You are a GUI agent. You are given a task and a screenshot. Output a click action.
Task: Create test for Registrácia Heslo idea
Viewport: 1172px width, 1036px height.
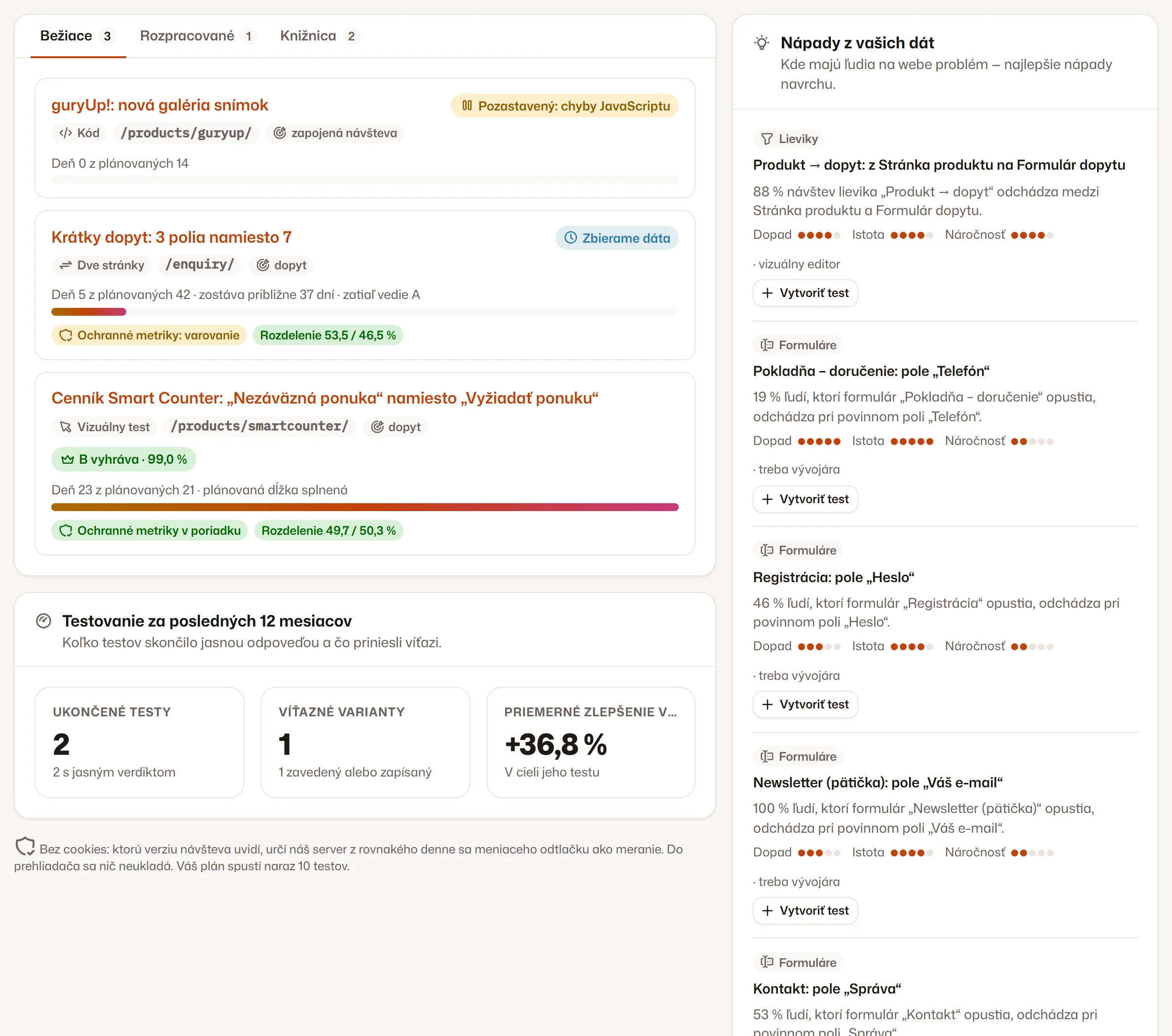pos(805,704)
